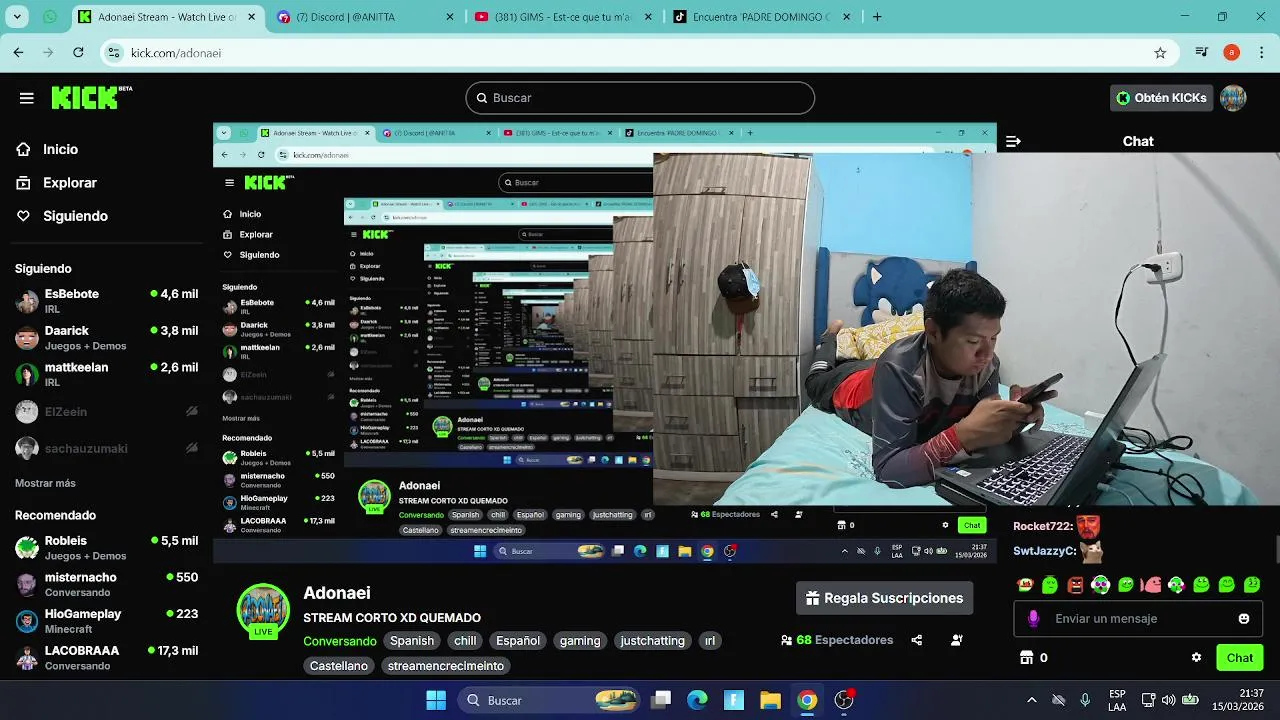The height and width of the screenshot is (720, 1280).
Task: Open EsBebote channel in sidebar
Action: [106, 301]
